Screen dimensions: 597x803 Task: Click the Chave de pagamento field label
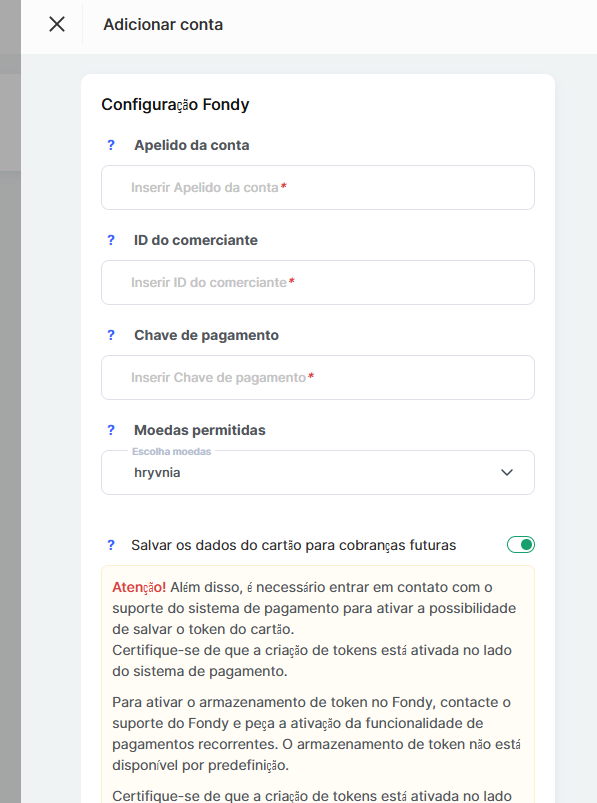(x=206, y=335)
